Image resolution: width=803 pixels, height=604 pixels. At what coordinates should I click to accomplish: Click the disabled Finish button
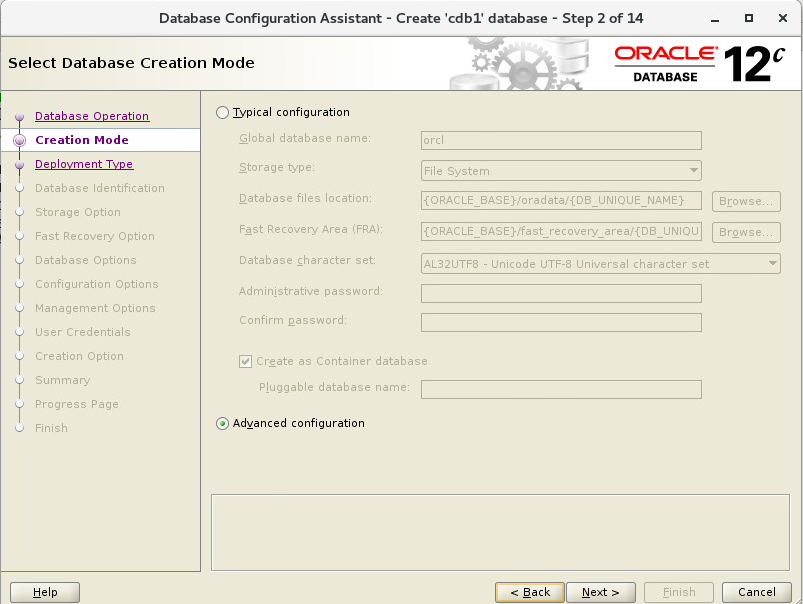(679, 592)
